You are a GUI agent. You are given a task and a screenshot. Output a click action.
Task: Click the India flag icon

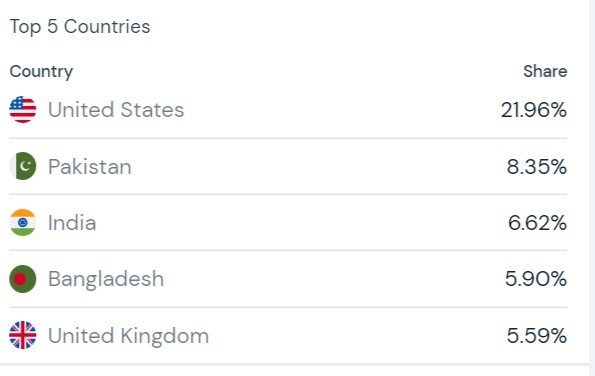pos(23,222)
